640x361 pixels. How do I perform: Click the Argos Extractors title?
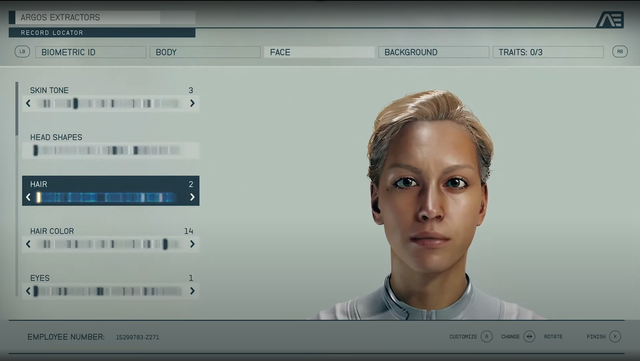60,17
